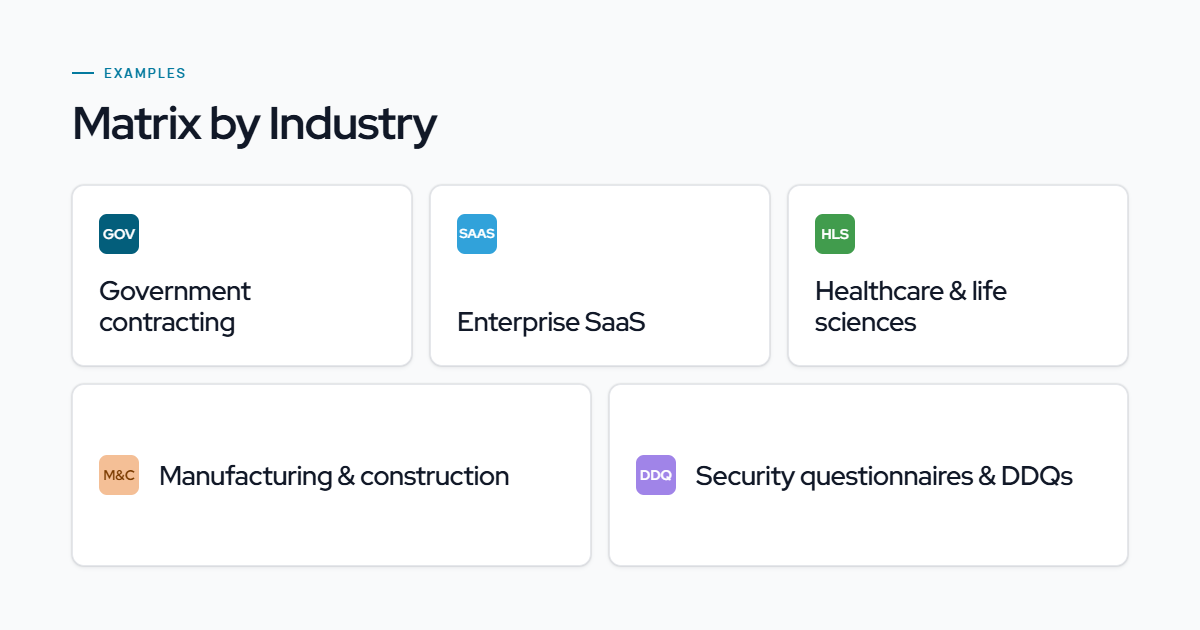Open the Enterprise SaaS card
The width and height of the screenshot is (1200, 630).
[600, 275]
